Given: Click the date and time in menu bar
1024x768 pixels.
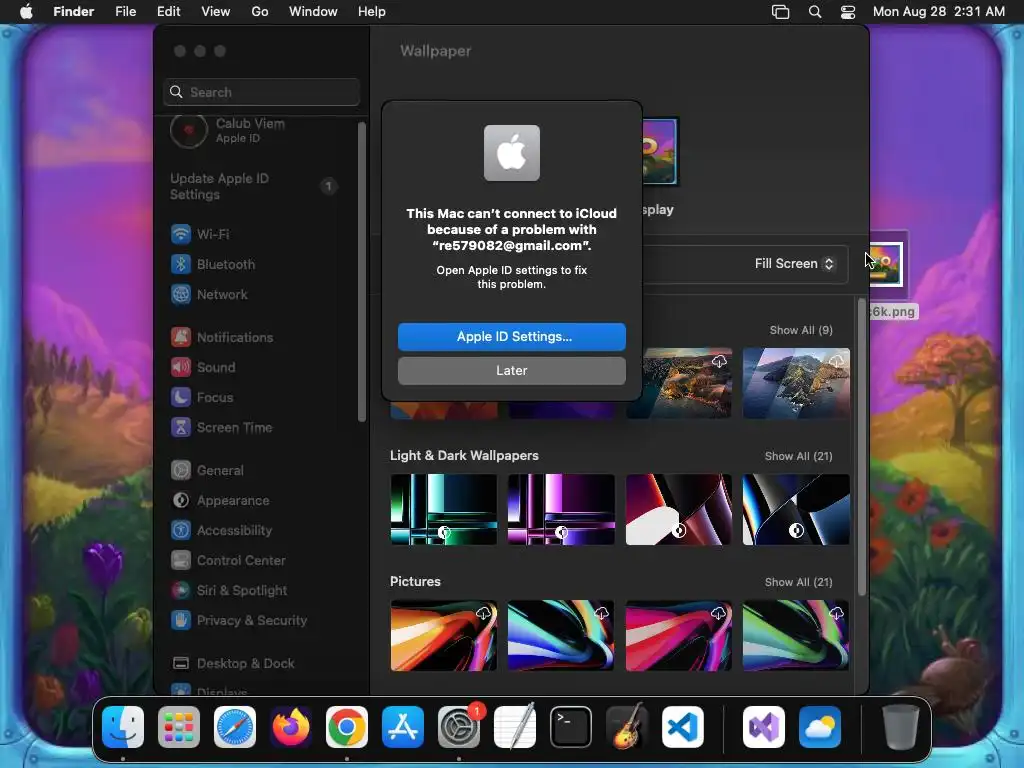Looking at the screenshot, I should 938,12.
